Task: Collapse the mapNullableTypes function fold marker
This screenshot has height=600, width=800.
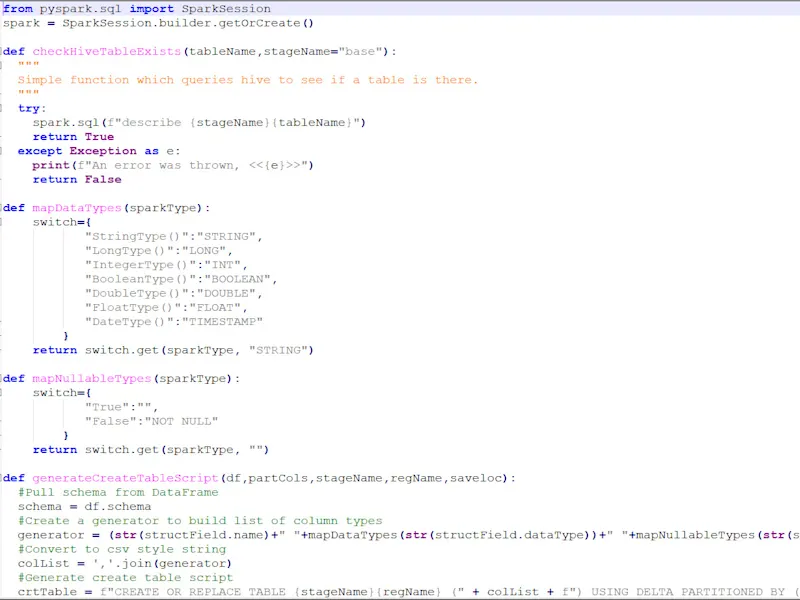Action: (x=2, y=379)
